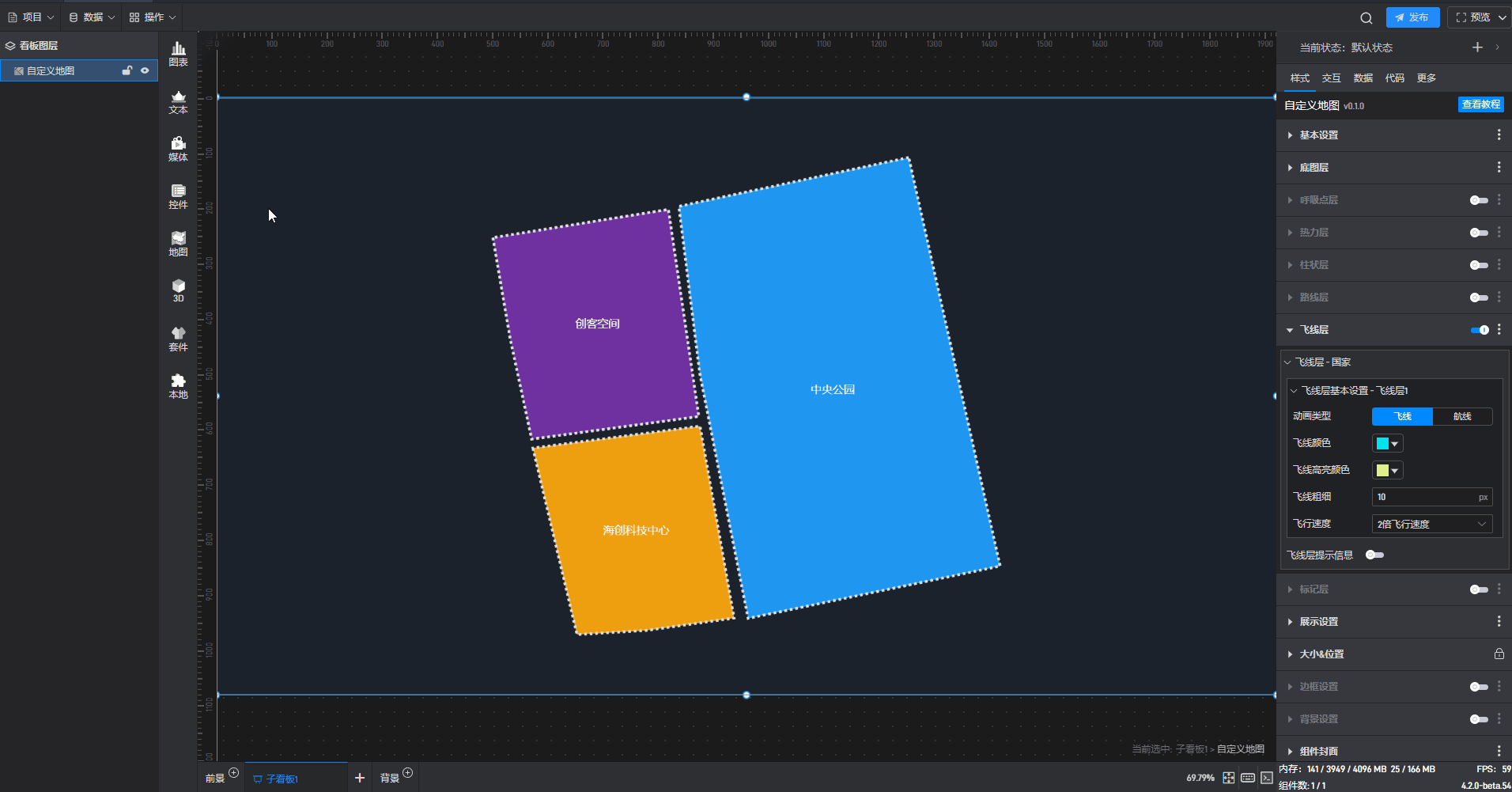Open the 飞线颜色 color picker
This screenshot has height=792, width=1512.
[1388, 444]
